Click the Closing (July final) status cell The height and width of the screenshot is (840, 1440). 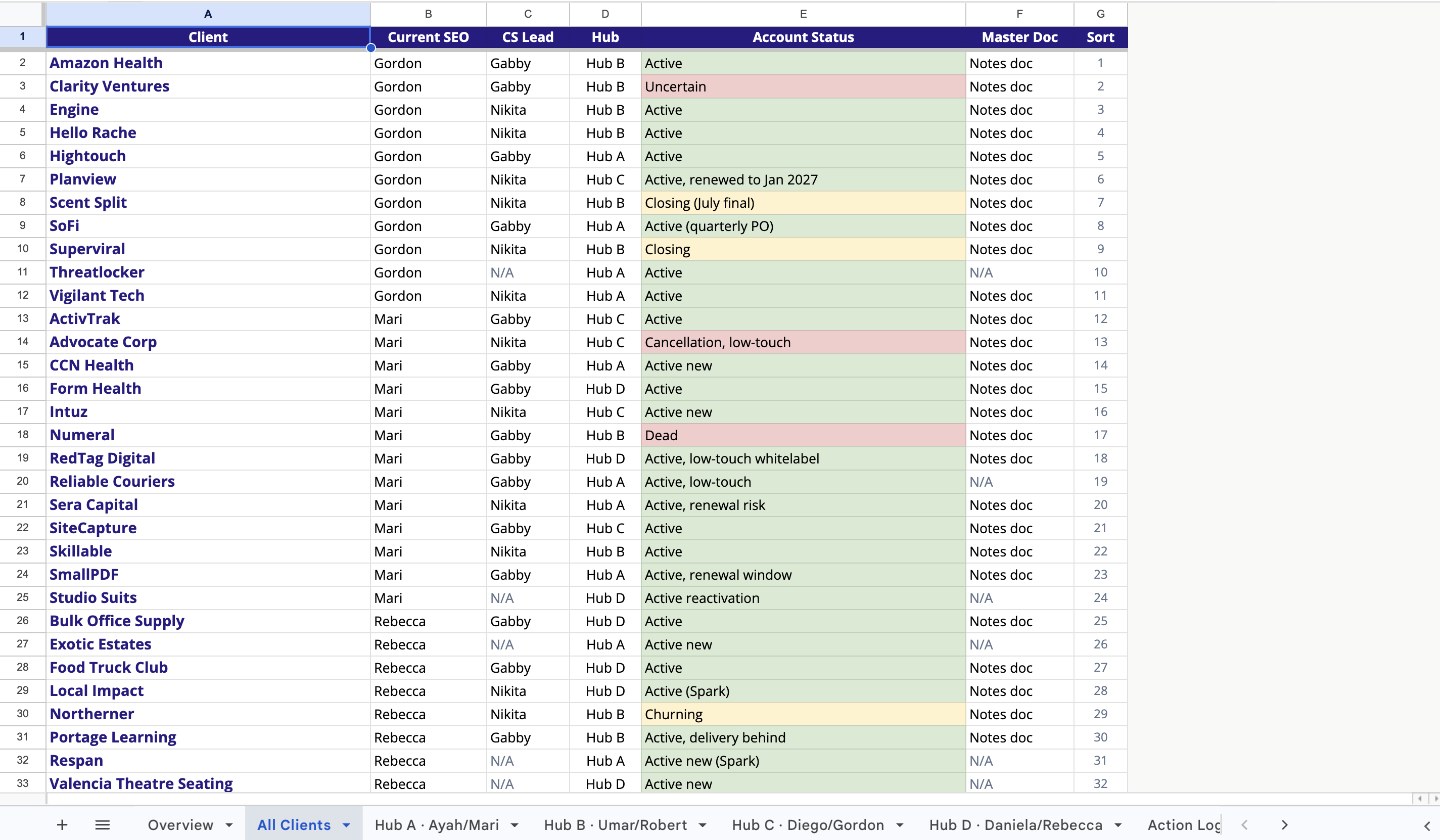click(803, 203)
